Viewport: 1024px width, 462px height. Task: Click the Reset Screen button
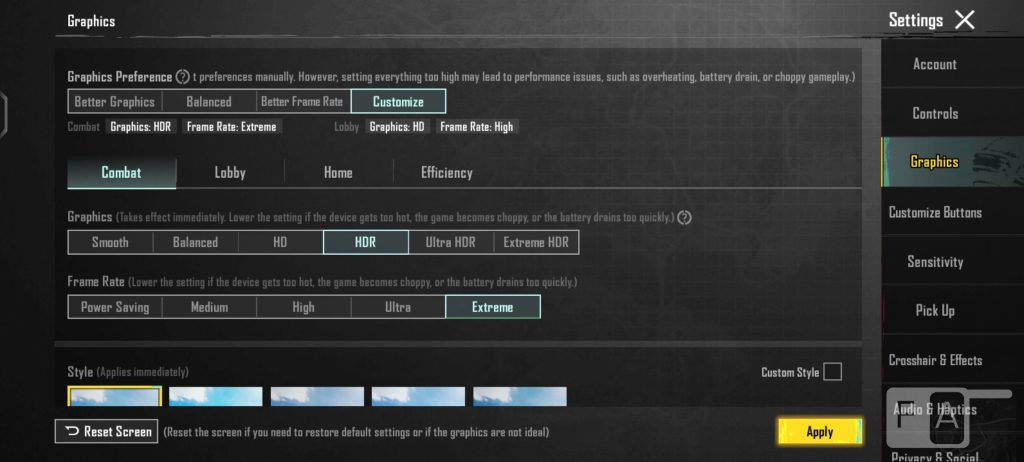107,432
